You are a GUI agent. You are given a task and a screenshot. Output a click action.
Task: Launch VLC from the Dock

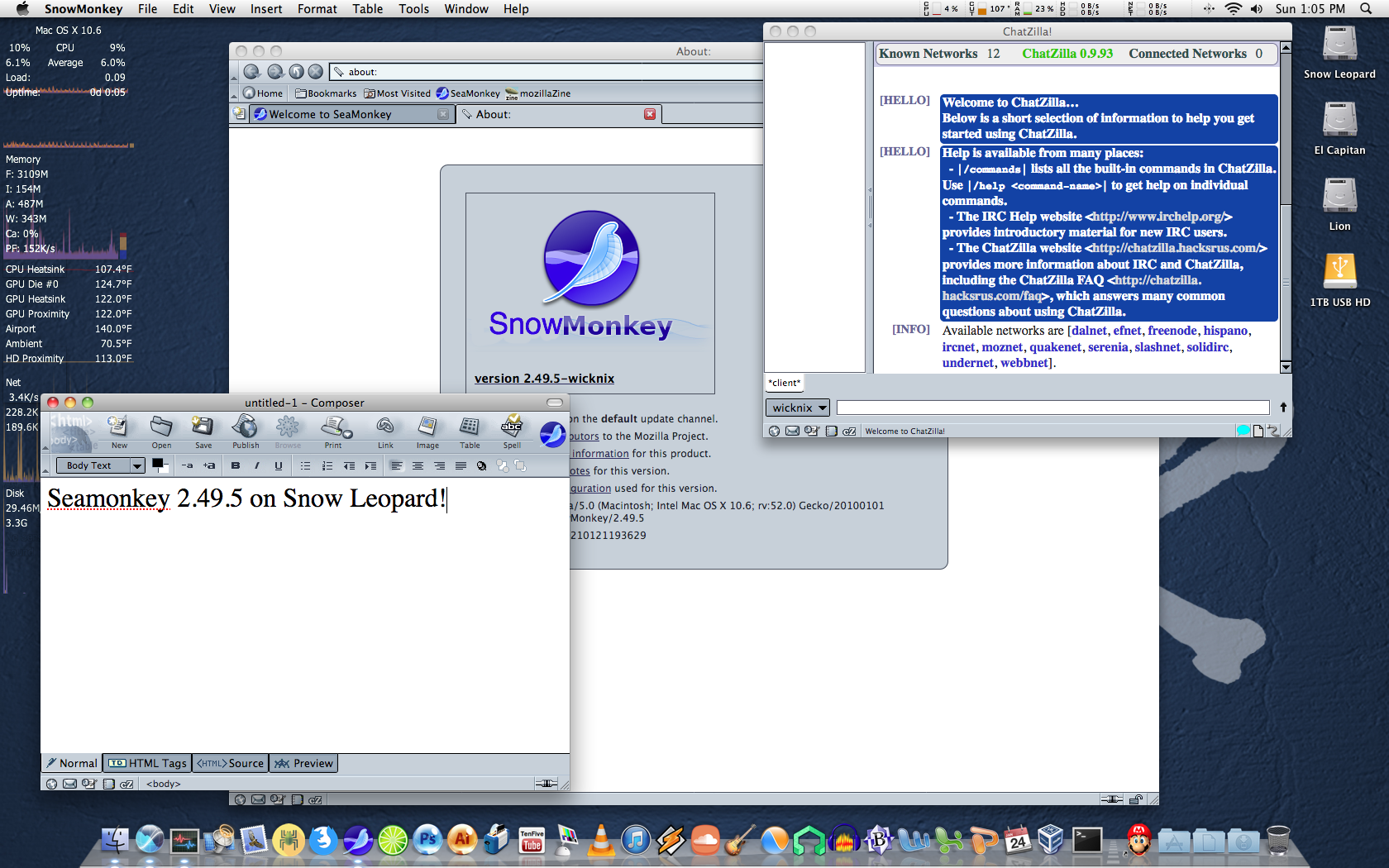pos(601,841)
